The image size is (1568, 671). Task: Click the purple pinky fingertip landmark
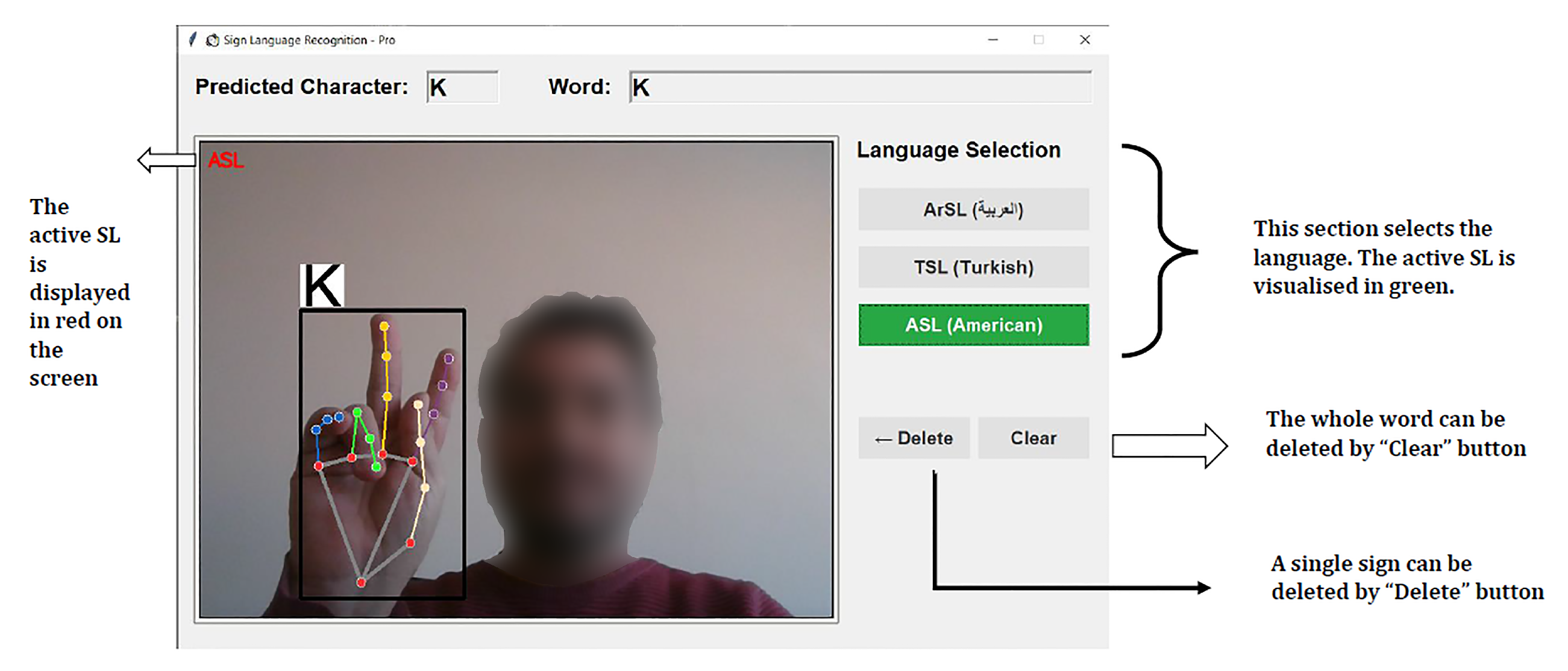click(x=448, y=359)
